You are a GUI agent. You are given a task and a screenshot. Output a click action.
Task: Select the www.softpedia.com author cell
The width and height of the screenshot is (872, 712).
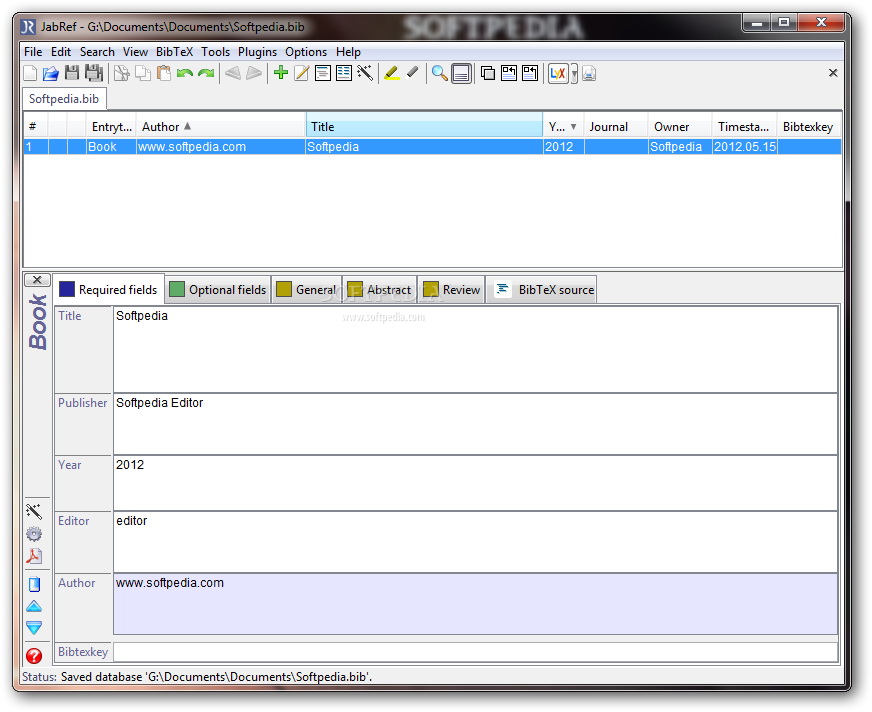tap(221, 147)
